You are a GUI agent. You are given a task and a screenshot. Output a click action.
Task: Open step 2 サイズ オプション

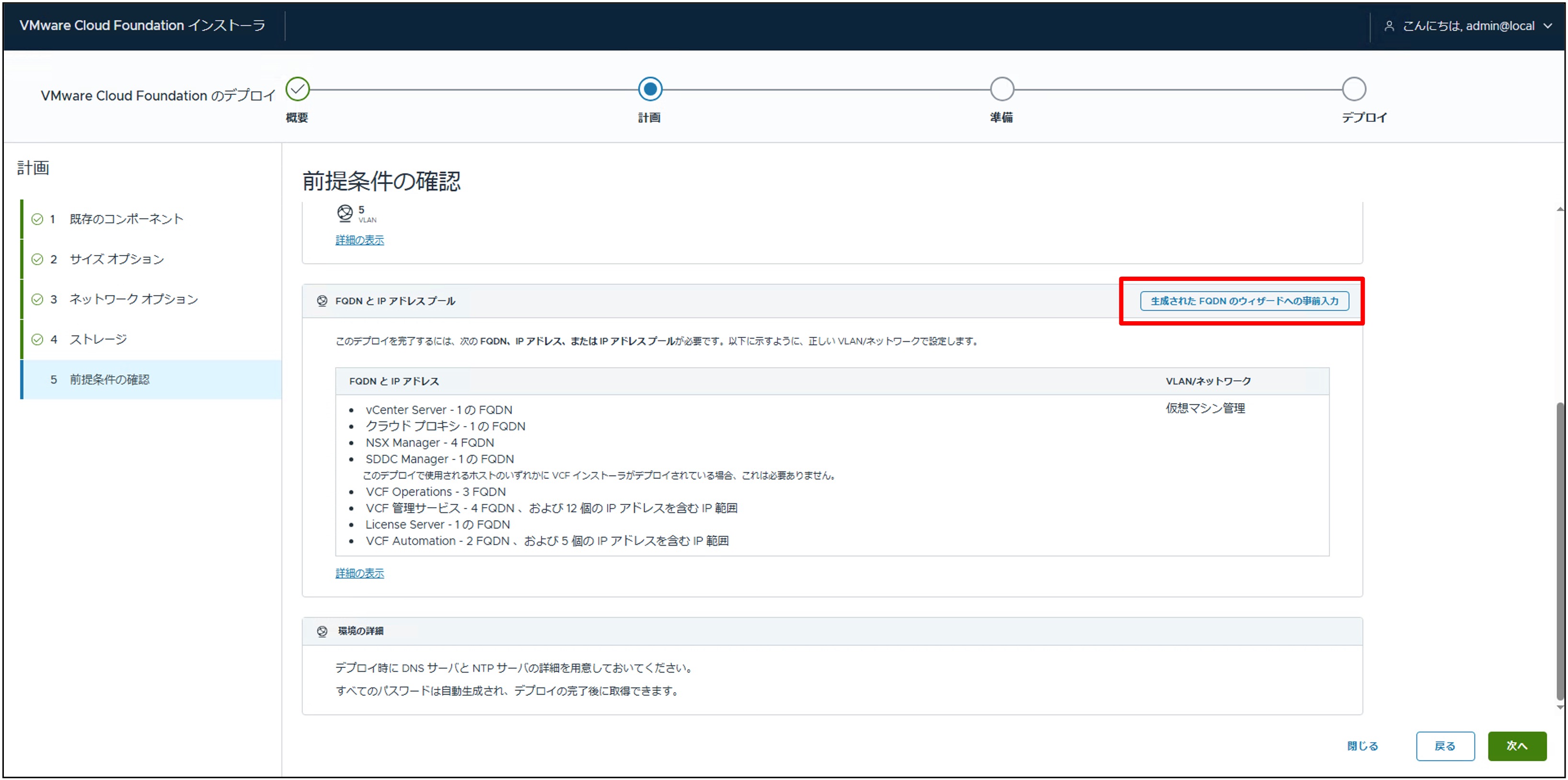click(x=151, y=259)
